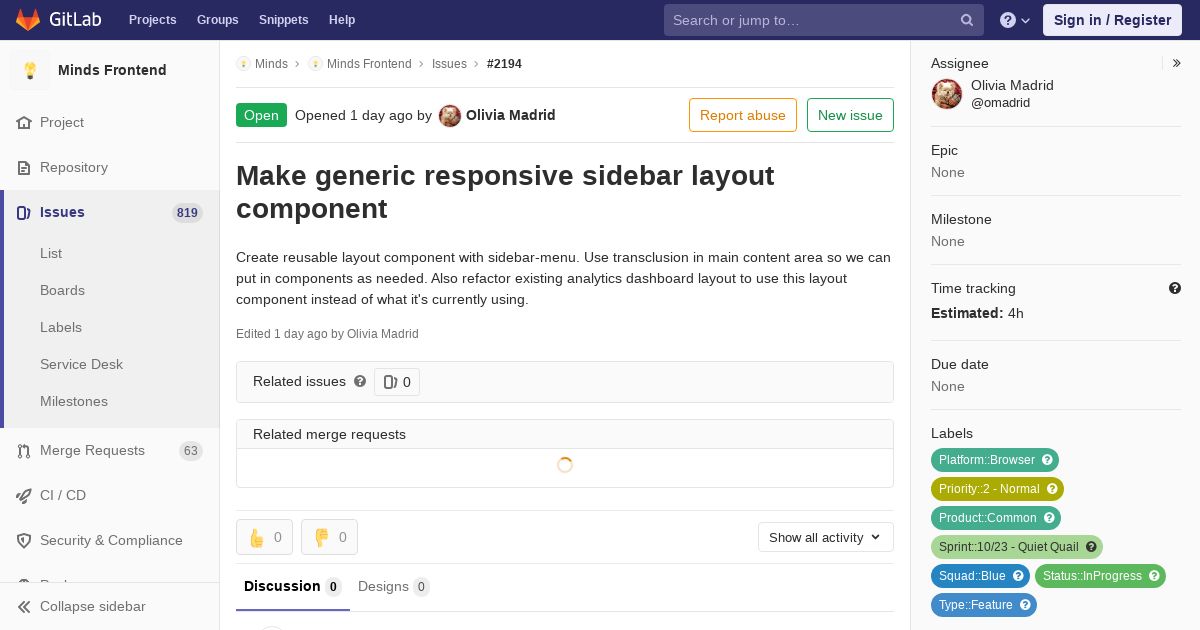The image size is (1200, 630).
Task: Click the related issues count badge
Action: [397, 382]
